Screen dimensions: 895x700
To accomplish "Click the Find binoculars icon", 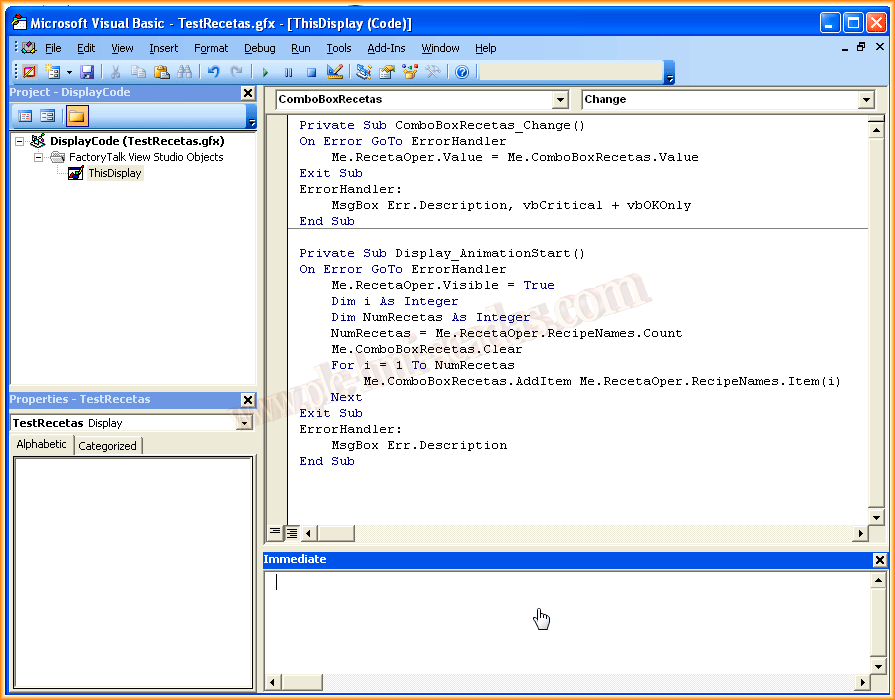I will [x=185, y=72].
